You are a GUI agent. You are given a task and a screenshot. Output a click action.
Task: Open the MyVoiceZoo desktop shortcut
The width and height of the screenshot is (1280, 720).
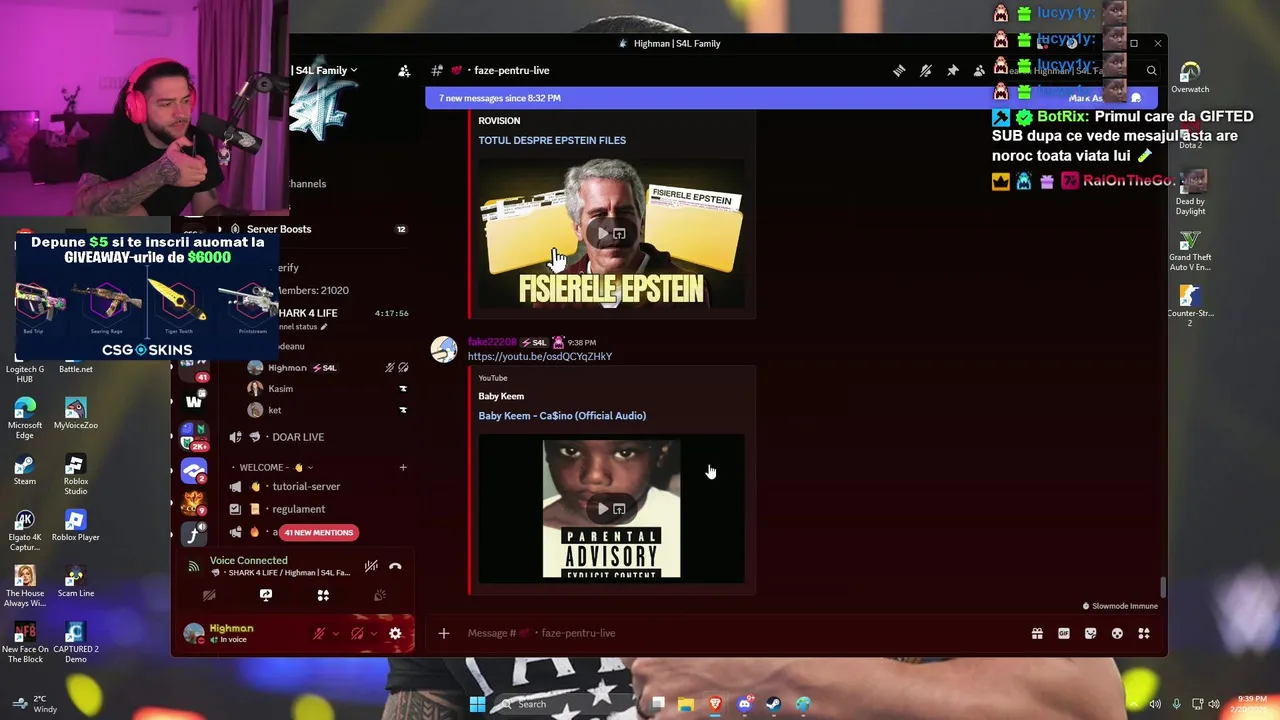click(x=75, y=414)
